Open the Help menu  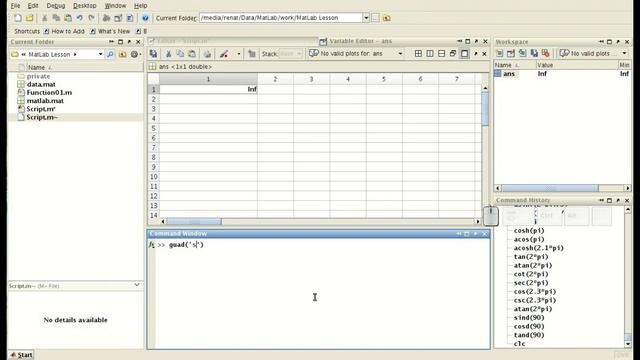tap(140, 6)
